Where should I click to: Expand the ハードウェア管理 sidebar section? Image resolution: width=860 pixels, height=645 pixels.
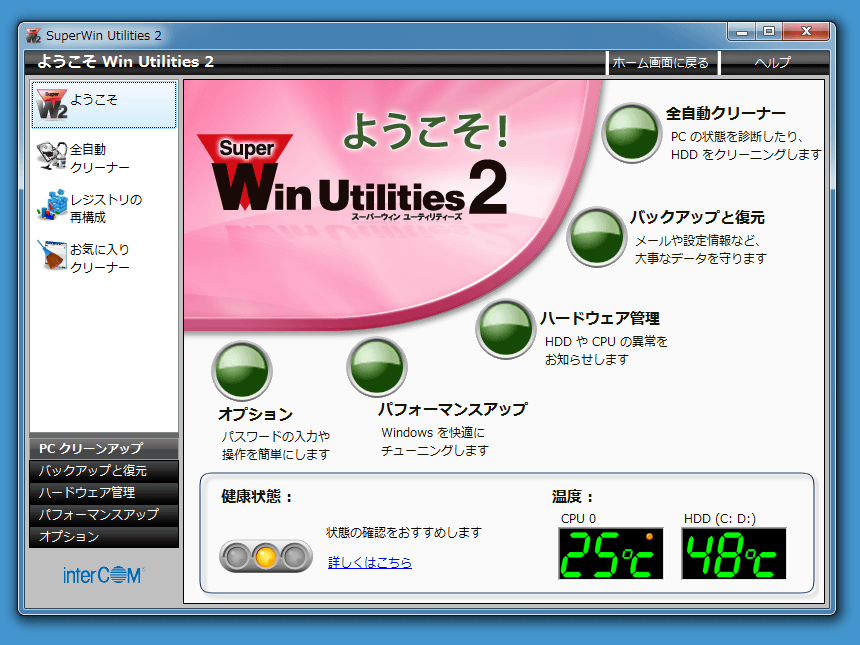pyautogui.click(x=104, y=493)
